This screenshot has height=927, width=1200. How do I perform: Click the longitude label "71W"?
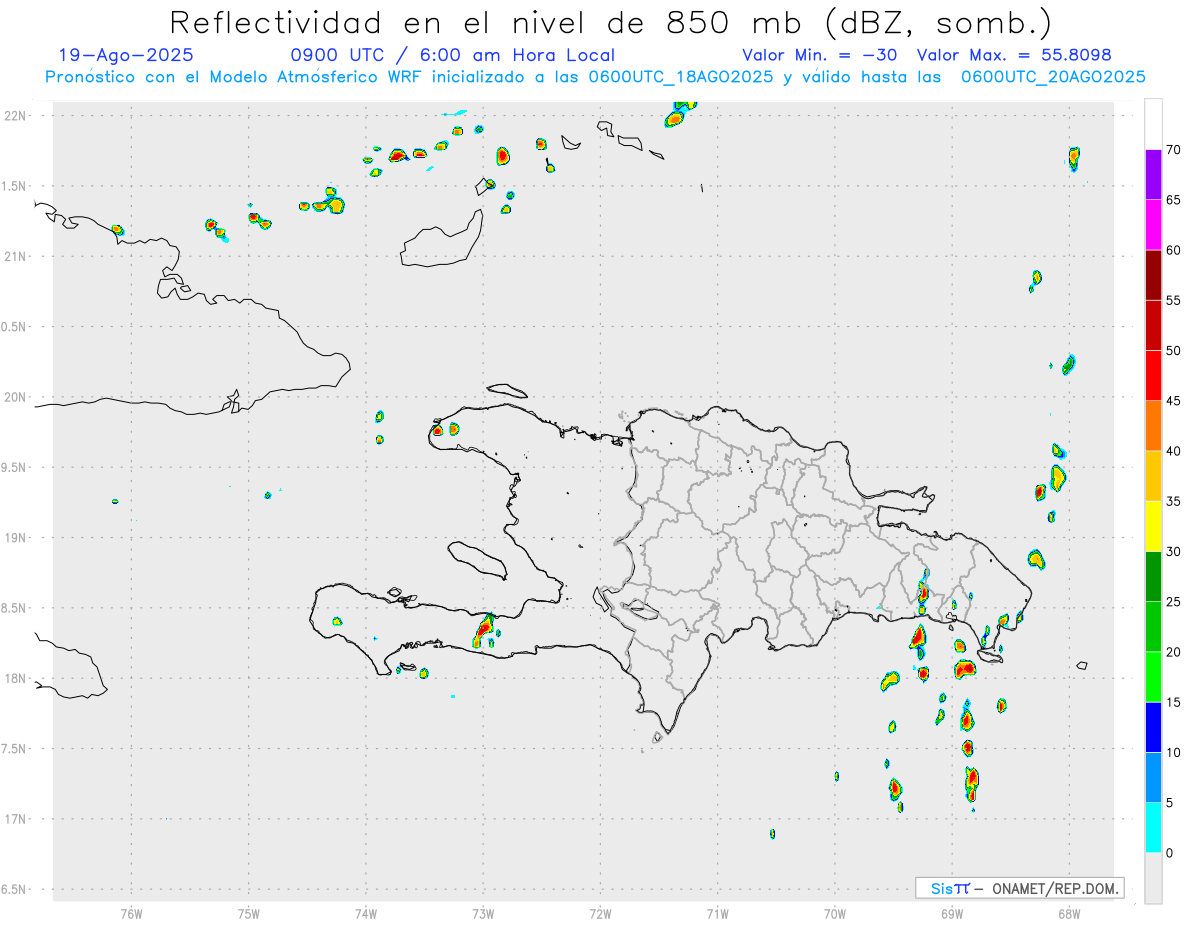click(x=717, y=913)
